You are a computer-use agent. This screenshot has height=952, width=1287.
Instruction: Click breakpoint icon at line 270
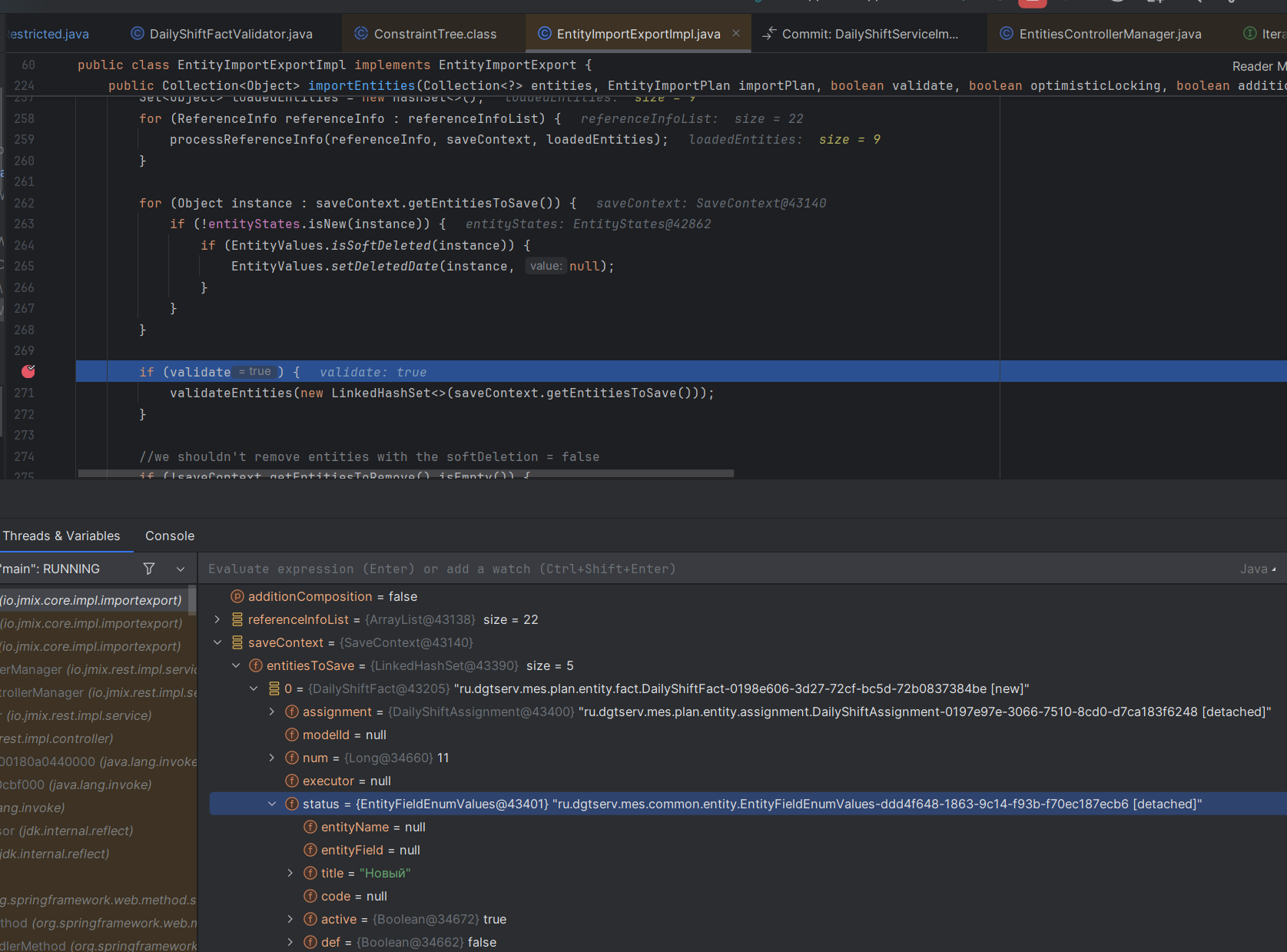coord(28,371)
